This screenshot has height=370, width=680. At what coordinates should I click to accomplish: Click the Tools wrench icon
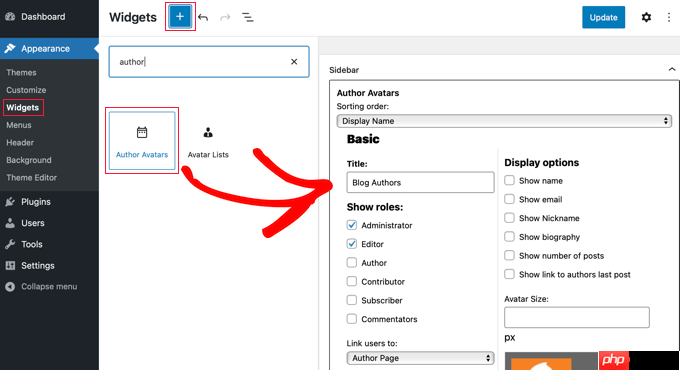(x=10, y=244)
